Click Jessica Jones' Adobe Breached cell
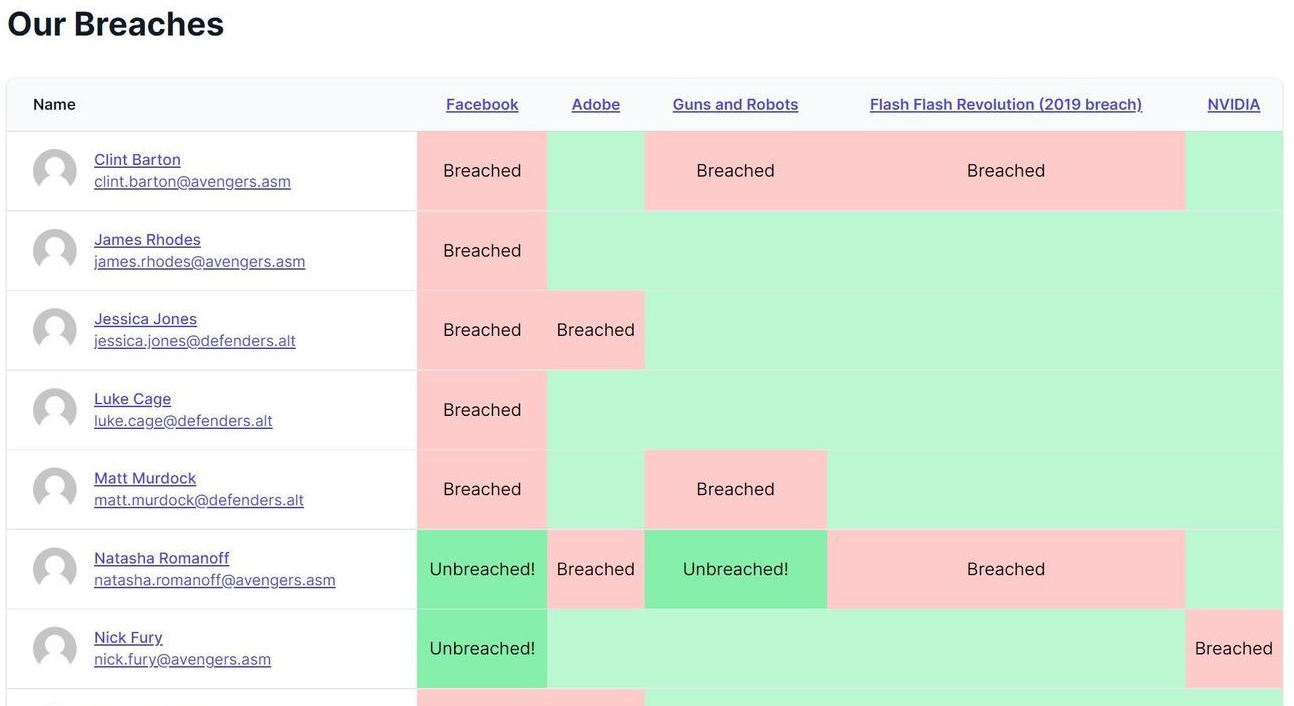 [x=596, y=330]
